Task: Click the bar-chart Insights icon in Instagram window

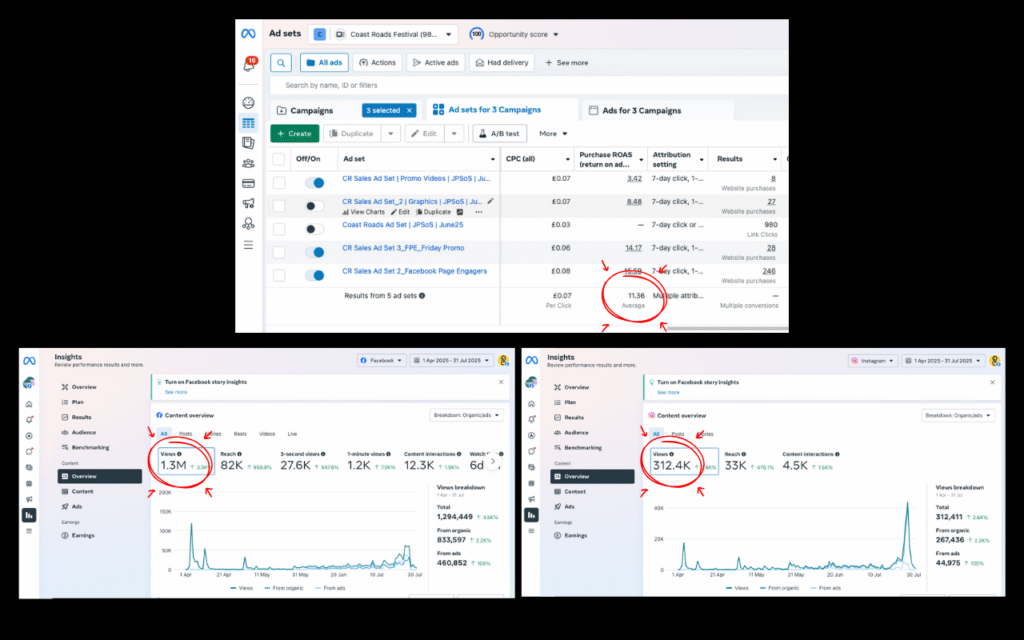Action: (x=531, y=515)
